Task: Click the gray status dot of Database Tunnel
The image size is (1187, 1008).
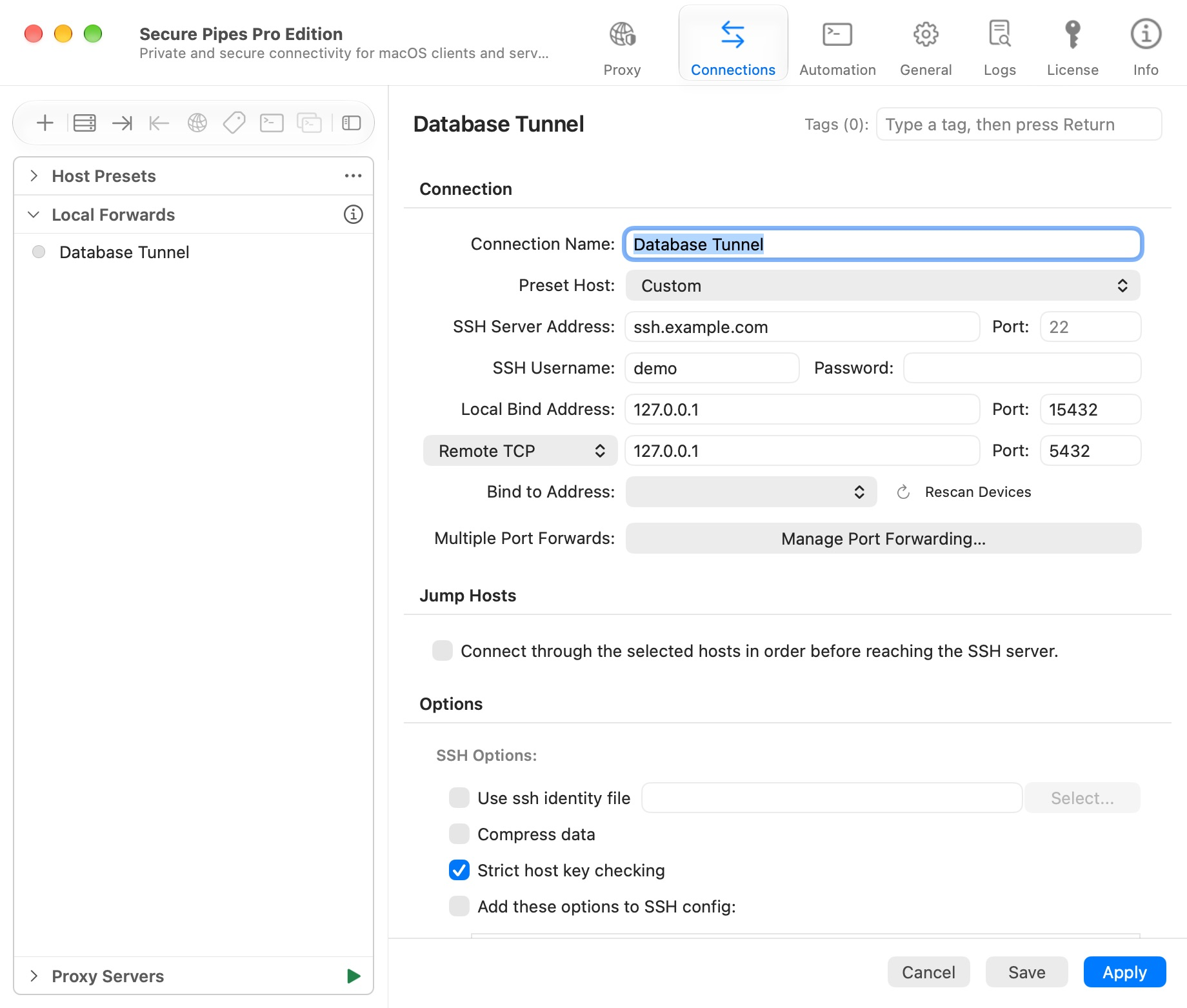Action: click(x=39, y=252)
